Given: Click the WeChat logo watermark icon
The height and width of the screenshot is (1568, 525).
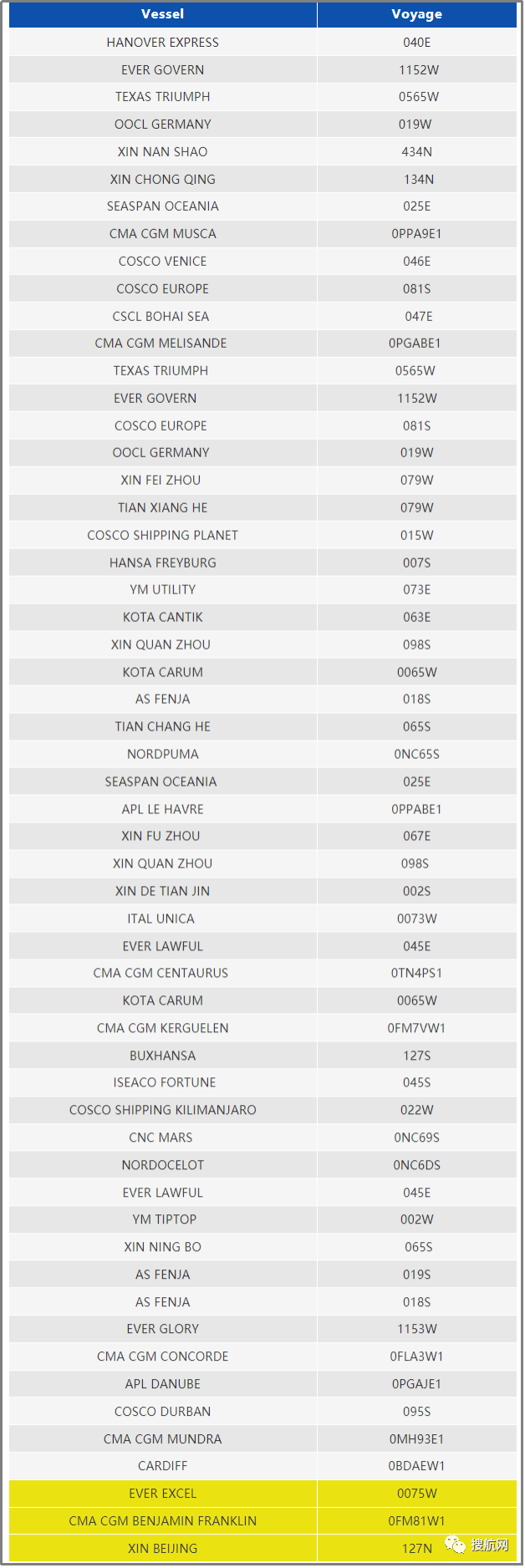Looking at the screenshot, I should (x=456, y=1544).
